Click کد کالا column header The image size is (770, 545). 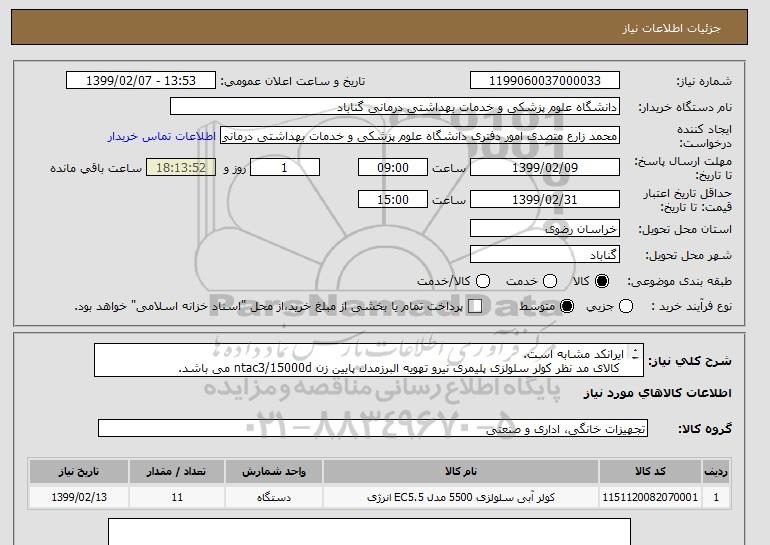pos(650,471)
